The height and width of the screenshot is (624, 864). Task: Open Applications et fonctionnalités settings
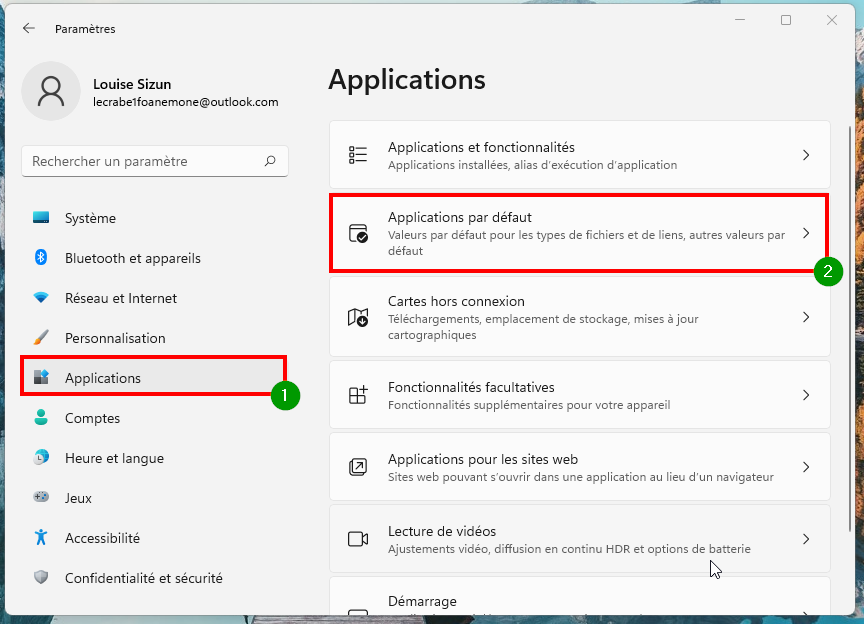[x=580, y=155]
